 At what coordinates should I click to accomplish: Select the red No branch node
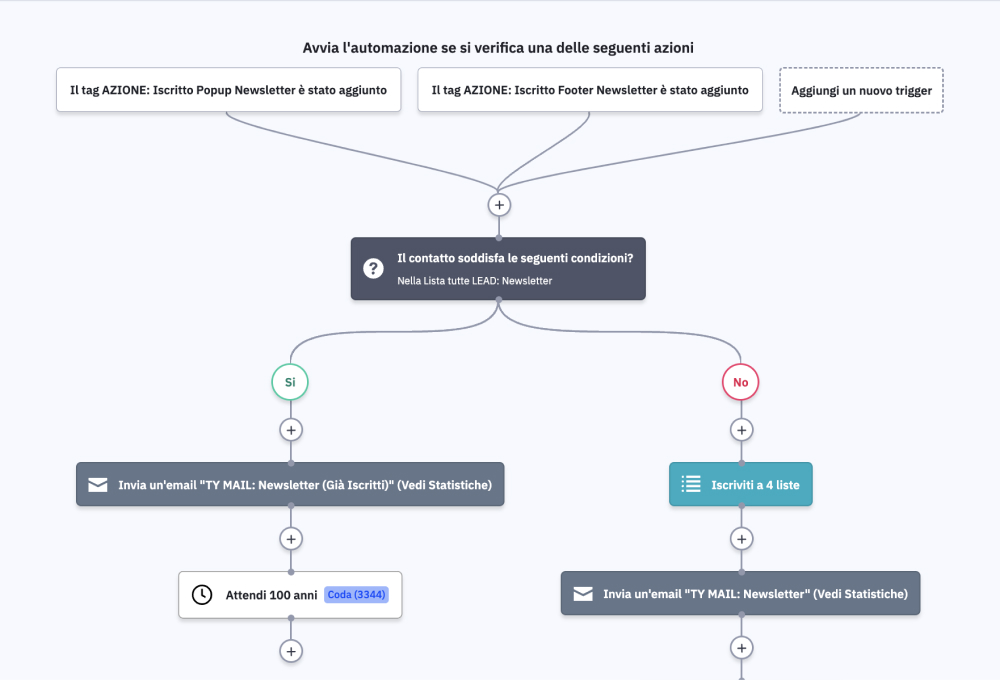(x=741, y=381)
